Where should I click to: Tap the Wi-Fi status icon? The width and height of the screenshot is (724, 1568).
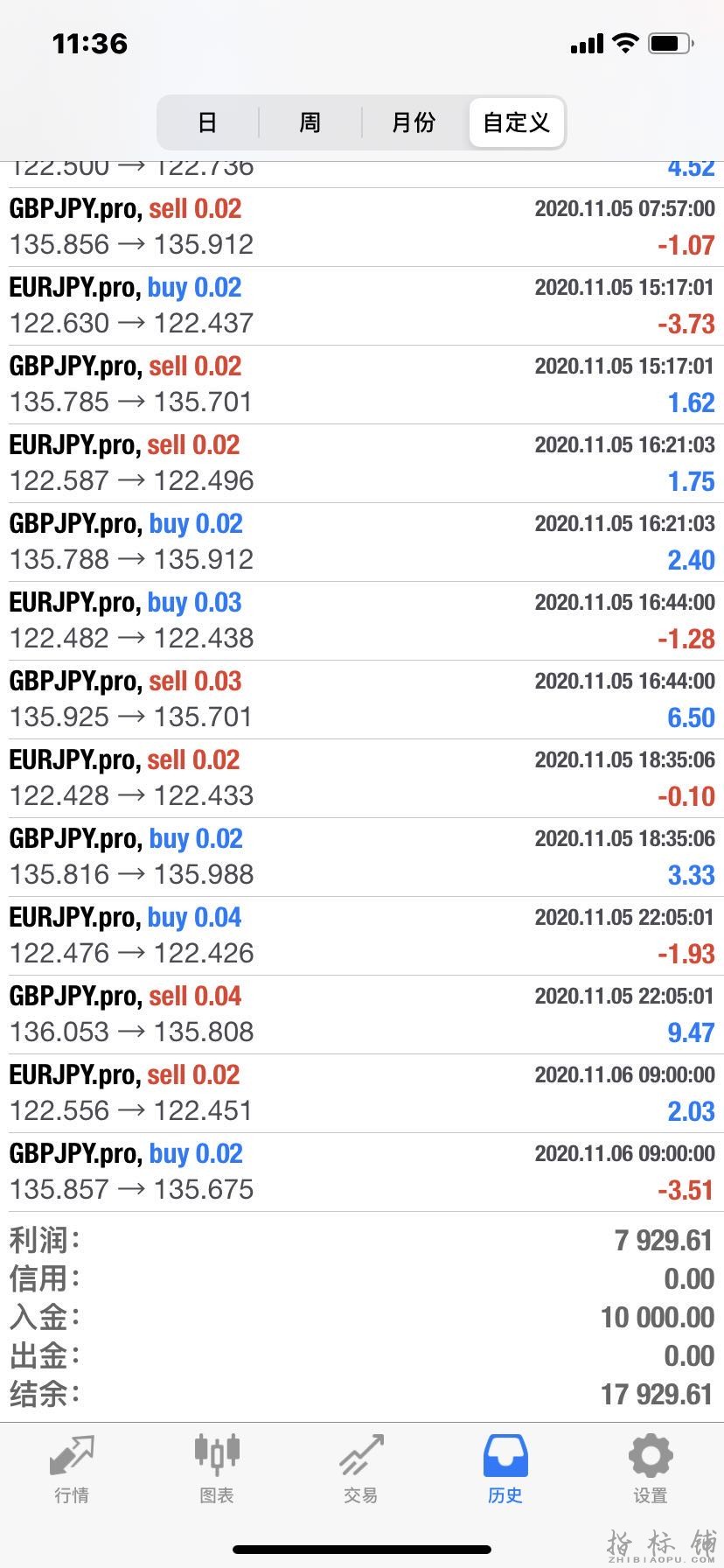[x=625, y=43]
